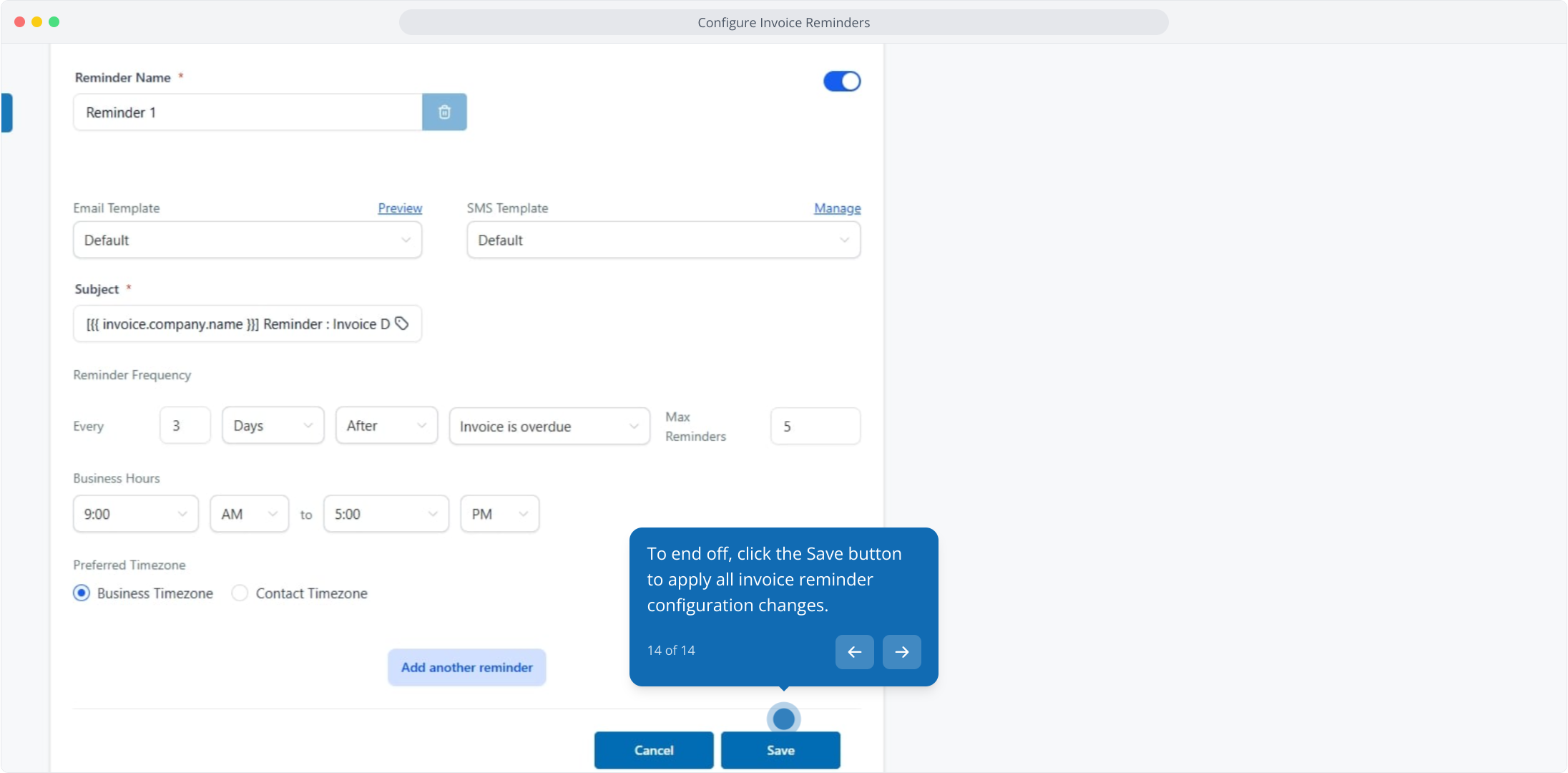Click Add another reminder button
Image resolution: width=1568 pixels, height=773 pixels.
pyautogui.click(x=466, y=667)
